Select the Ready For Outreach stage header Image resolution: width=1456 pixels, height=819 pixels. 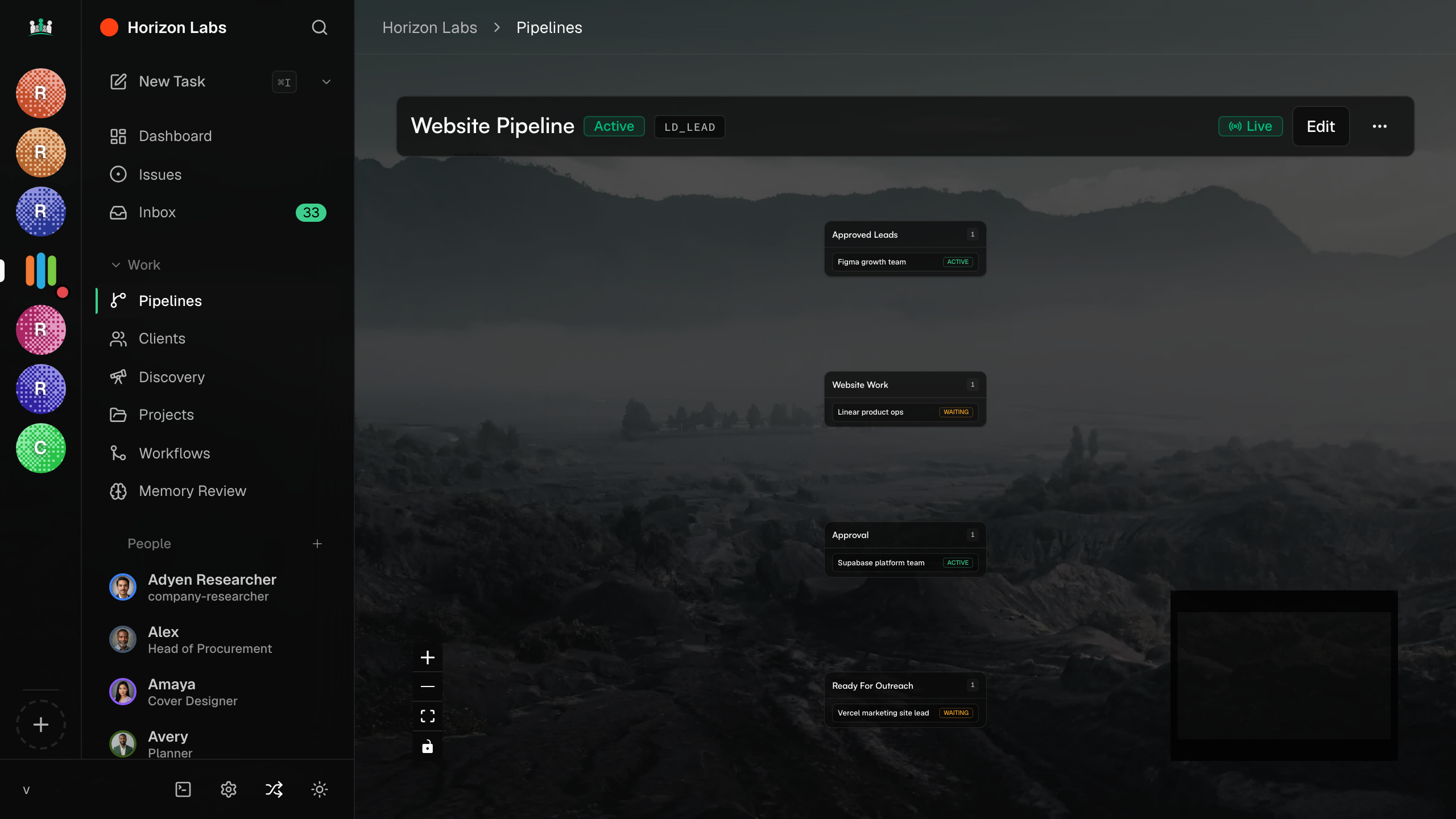[905, 685]
